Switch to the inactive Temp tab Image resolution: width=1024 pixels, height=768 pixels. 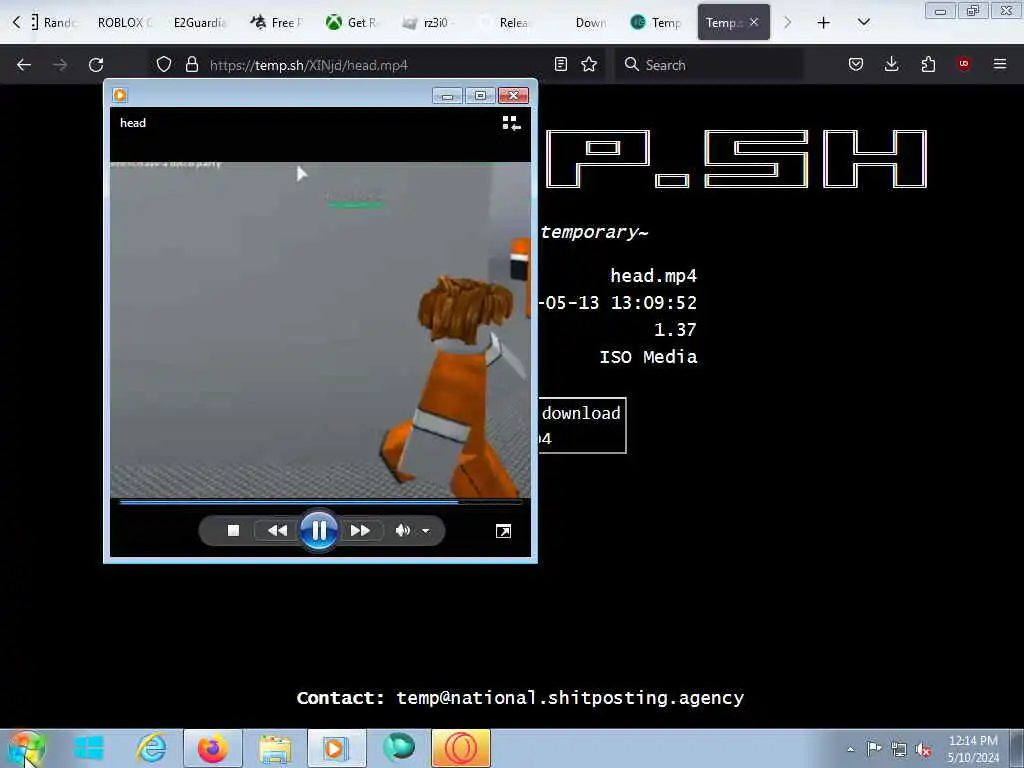[656, 23]
